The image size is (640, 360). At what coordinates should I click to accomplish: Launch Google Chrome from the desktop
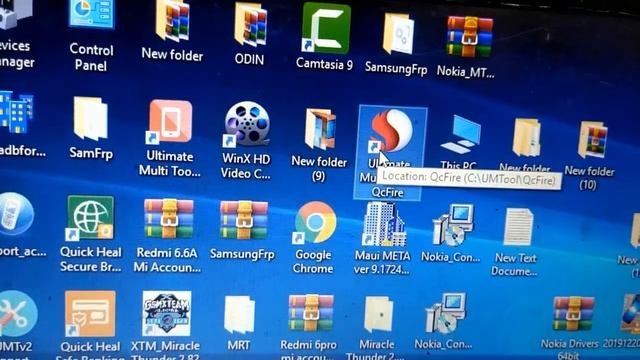[313, 238]
